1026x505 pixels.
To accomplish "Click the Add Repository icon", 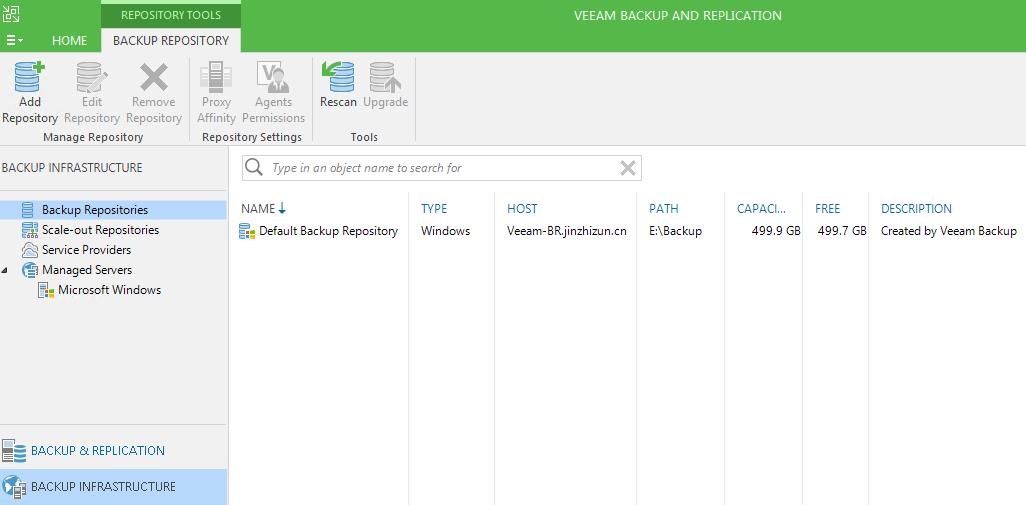I will [x=29, y=77].
